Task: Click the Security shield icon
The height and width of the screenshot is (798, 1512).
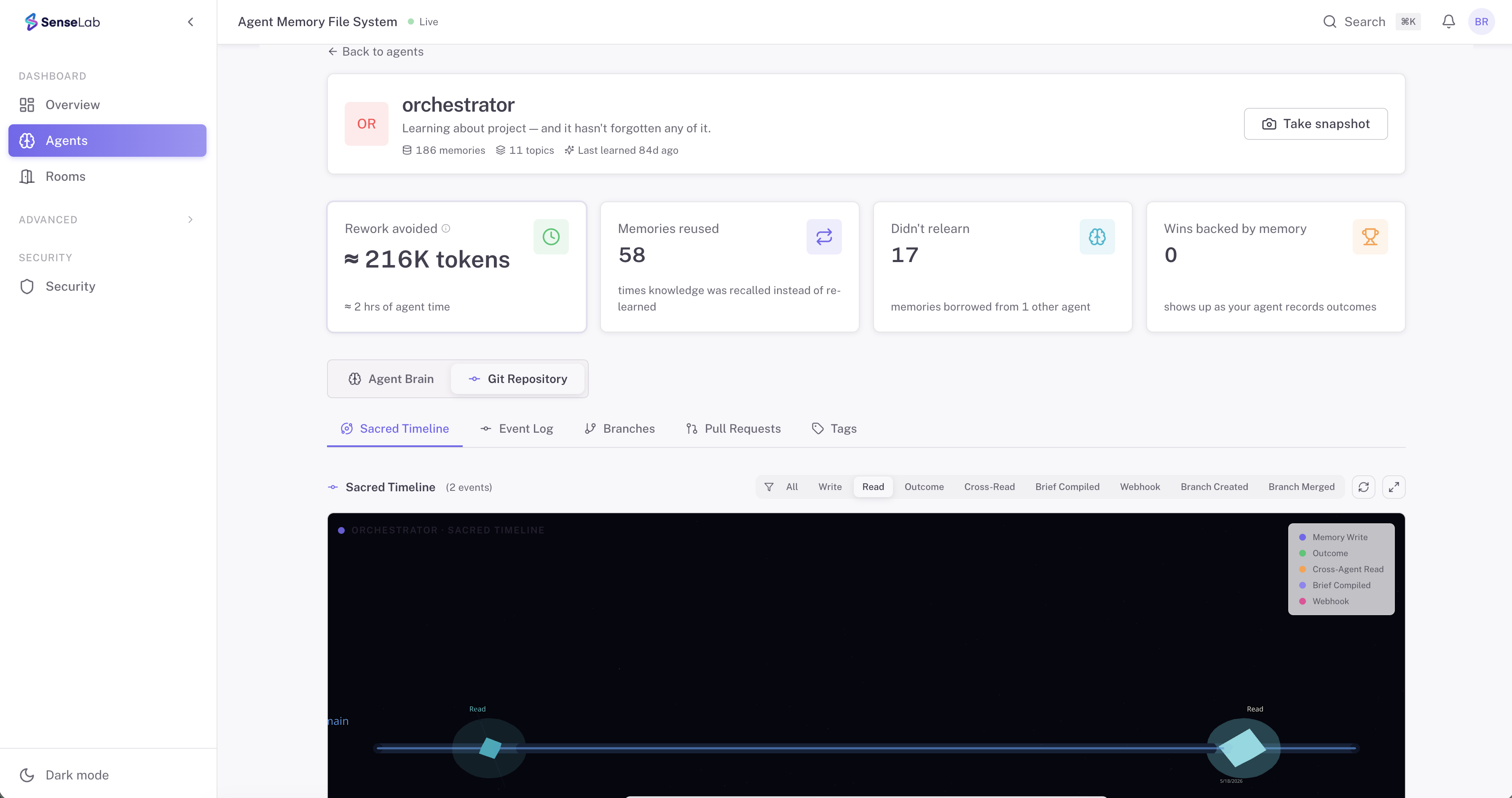Action: (27, 287)
